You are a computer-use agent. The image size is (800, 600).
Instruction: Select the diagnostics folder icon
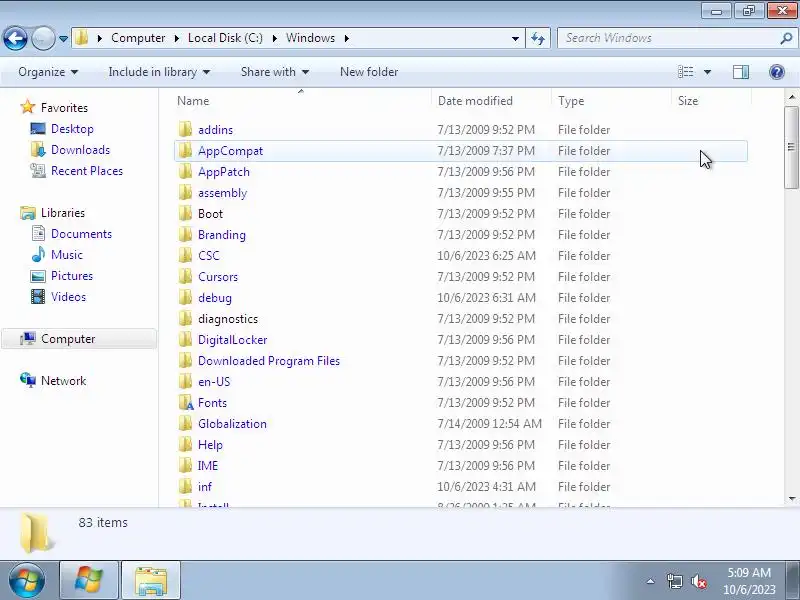click(x=185, y=318)
